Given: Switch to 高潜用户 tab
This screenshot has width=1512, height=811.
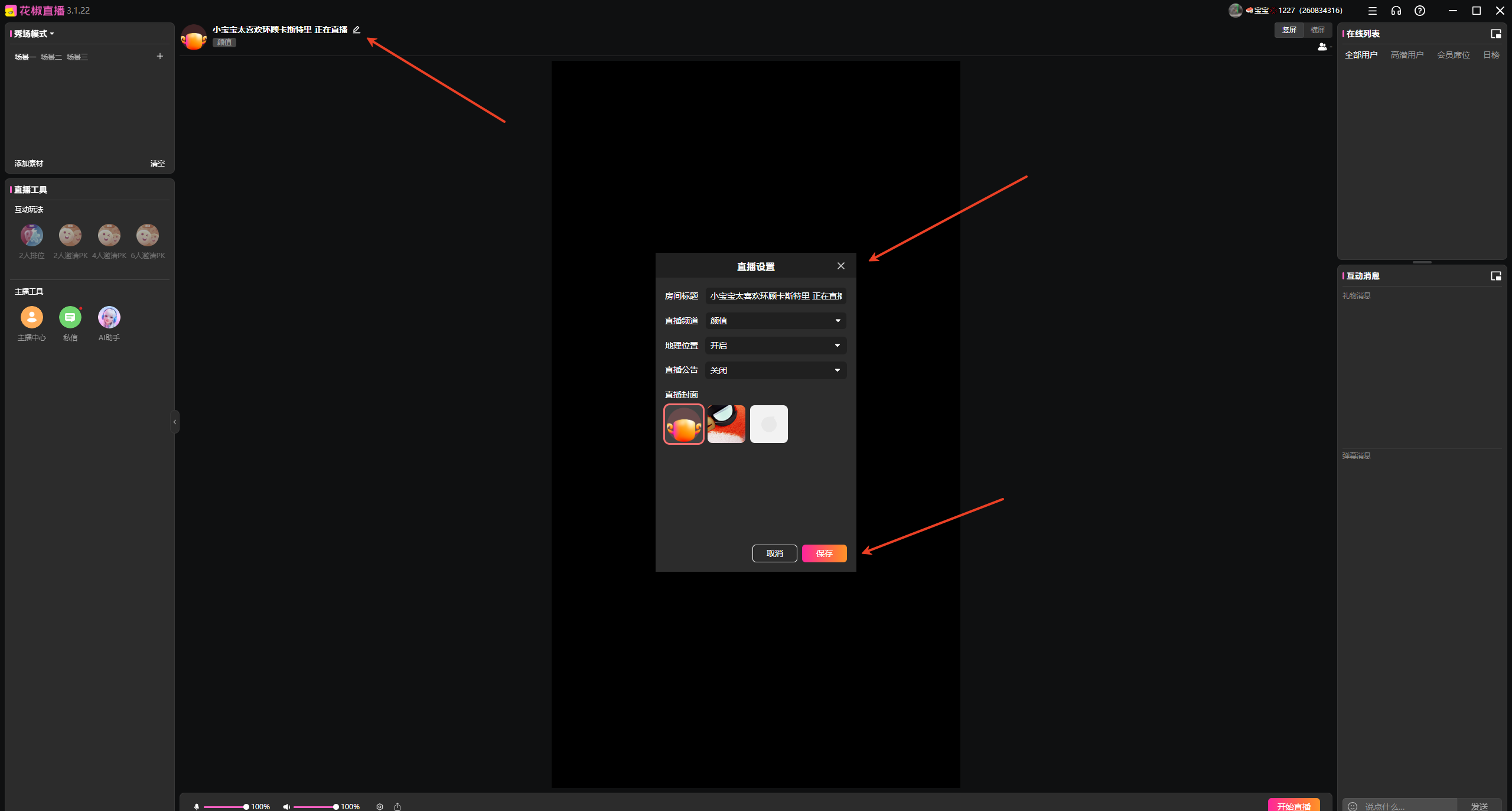Looking at the screenshot, I should (x=1407, y=55).
